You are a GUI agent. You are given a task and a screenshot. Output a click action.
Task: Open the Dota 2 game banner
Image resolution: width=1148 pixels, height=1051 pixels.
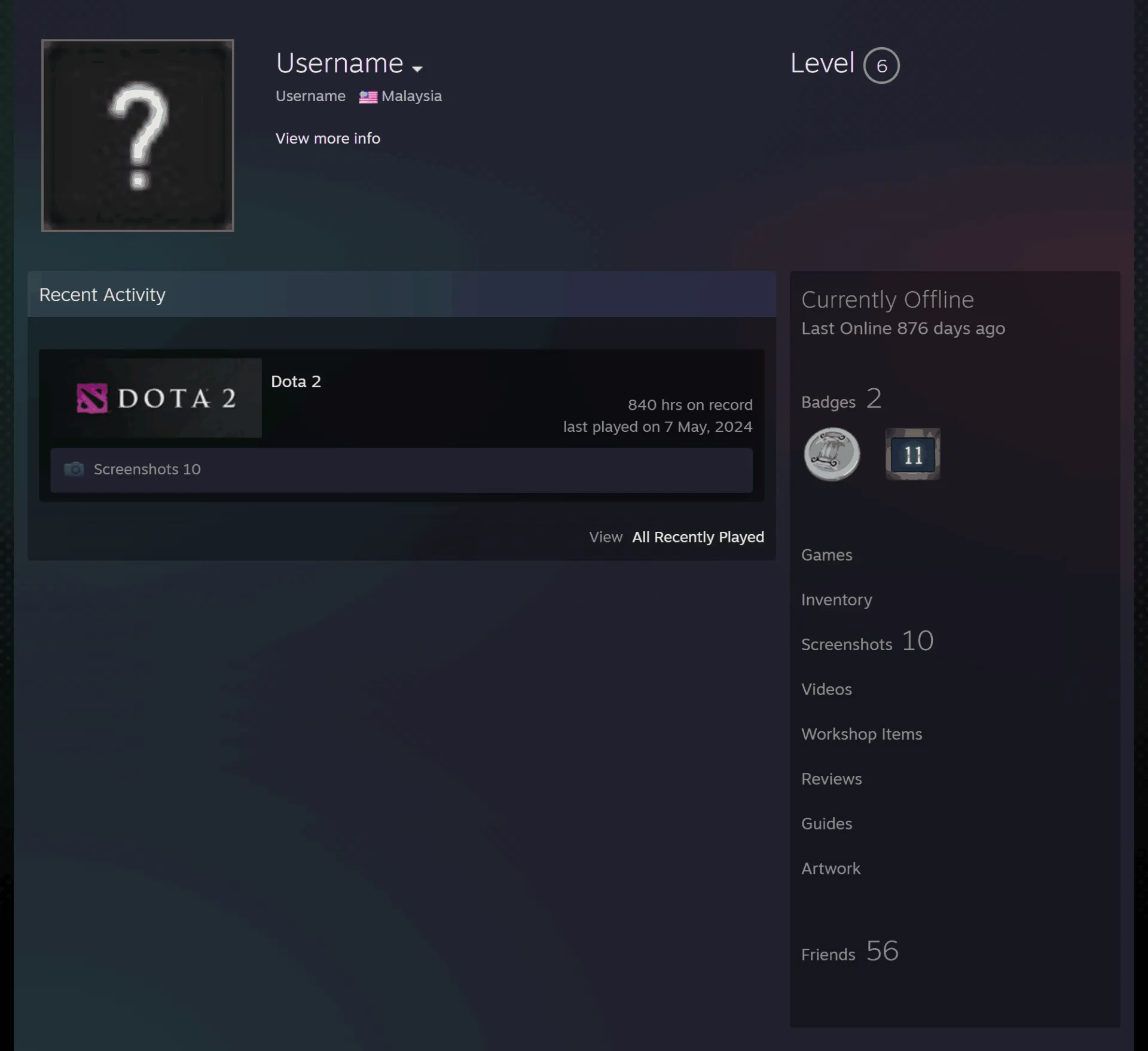pyautogui.click(x=156, y=398)
